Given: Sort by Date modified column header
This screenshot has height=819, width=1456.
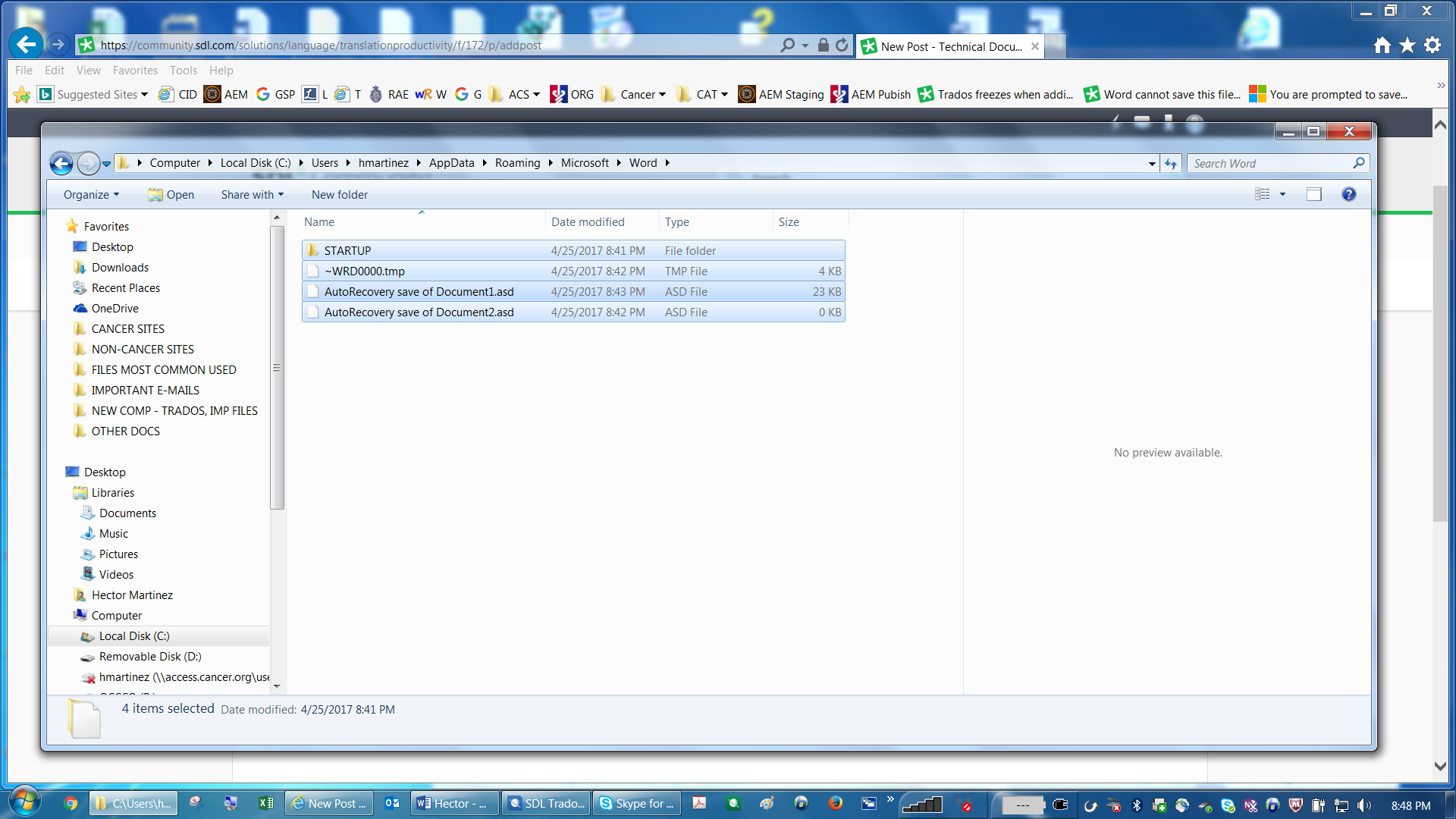Looking at the screenshot, I should coord(588,222).
